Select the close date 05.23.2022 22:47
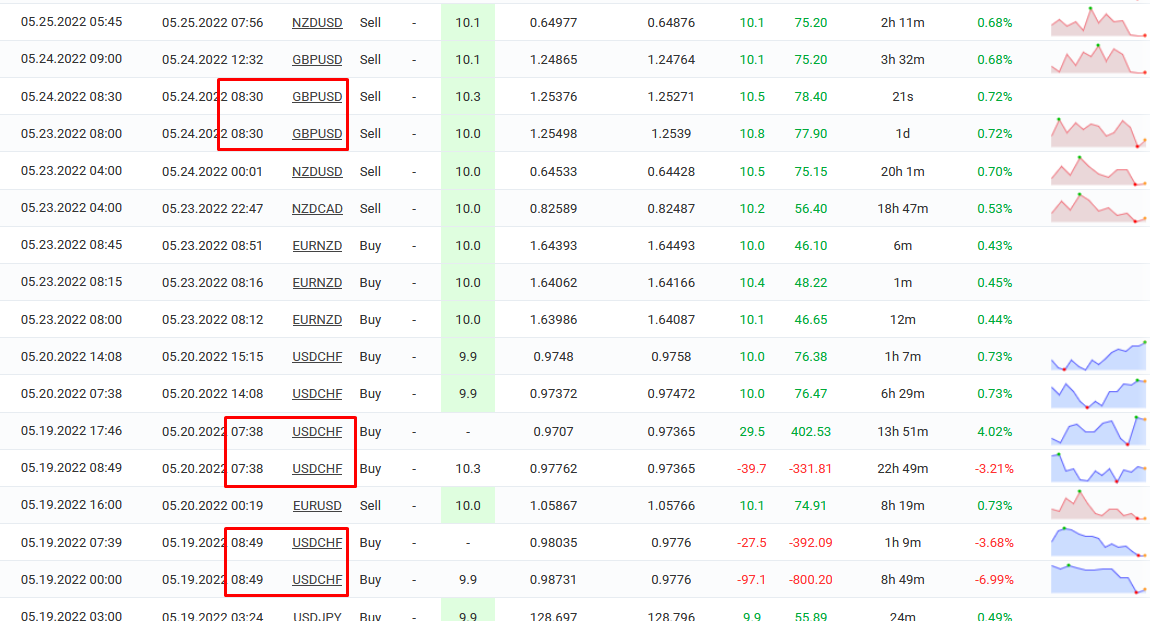This screenshot has width=1150, height=621. click(213, 208)
